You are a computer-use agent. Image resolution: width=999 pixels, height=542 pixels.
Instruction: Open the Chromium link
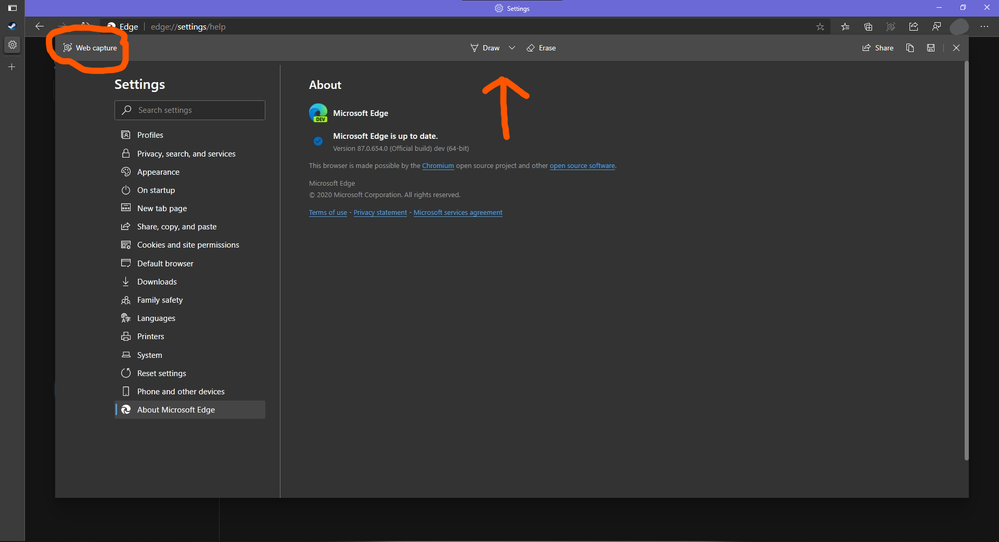[x=438, y=166]
